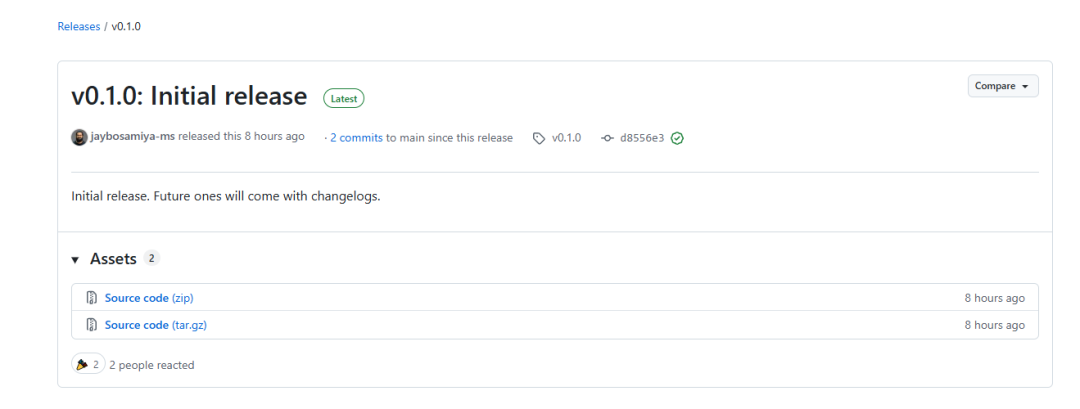This screenshot has height=409, width=1080.
Task: Download Source code (zip)
Action: pyautogui.click(x=149, y=297)
